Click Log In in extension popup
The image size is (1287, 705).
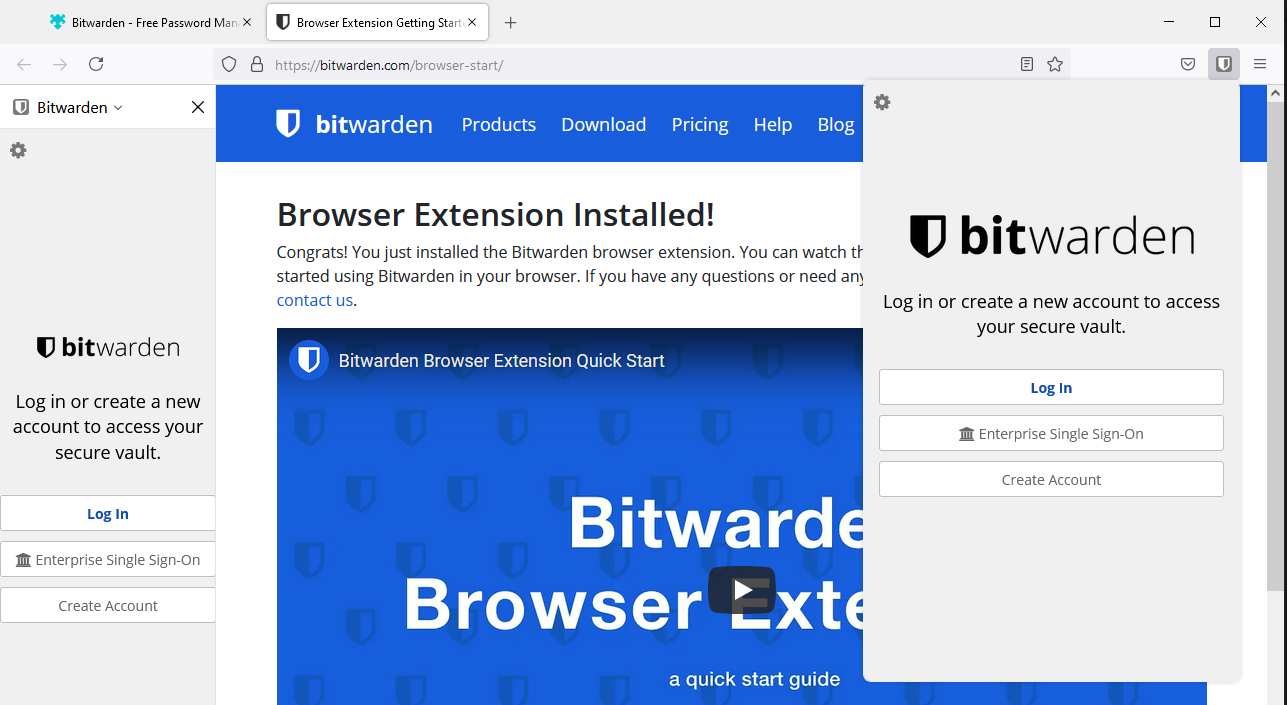coord(1051,387)
